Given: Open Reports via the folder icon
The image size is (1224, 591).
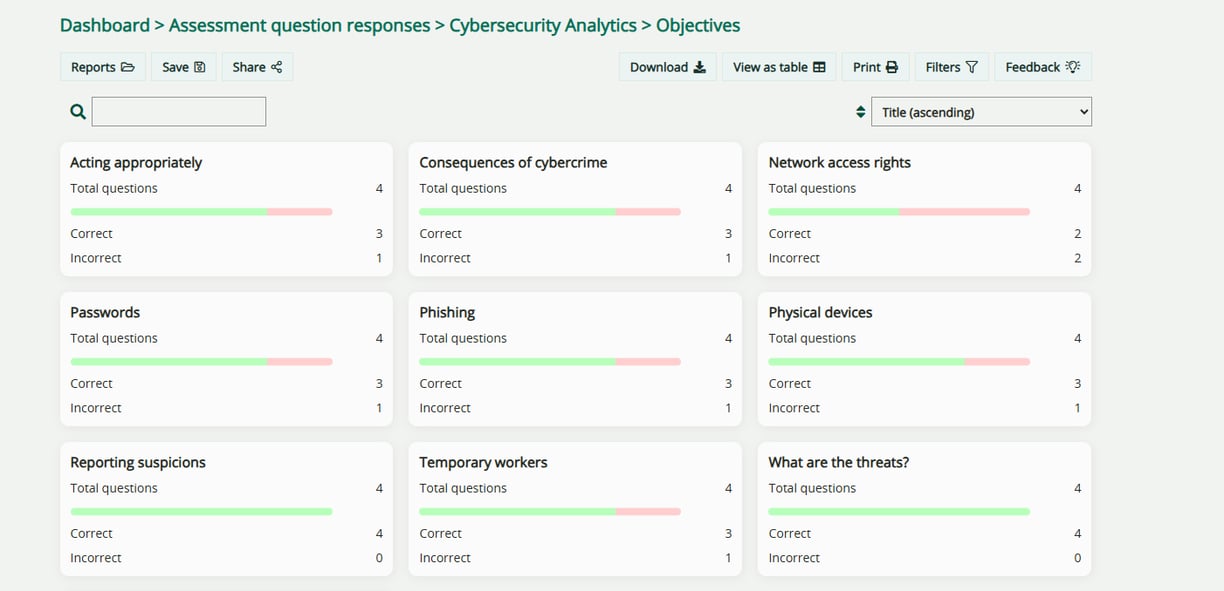Looking at the screenshot, I should point(127,67).
